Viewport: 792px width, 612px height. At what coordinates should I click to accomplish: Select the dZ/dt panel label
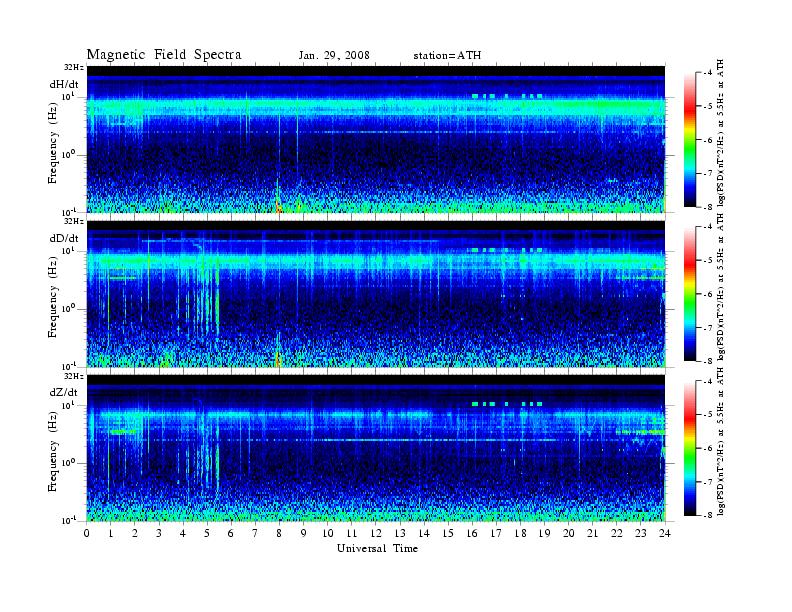[x=64, y=392]
